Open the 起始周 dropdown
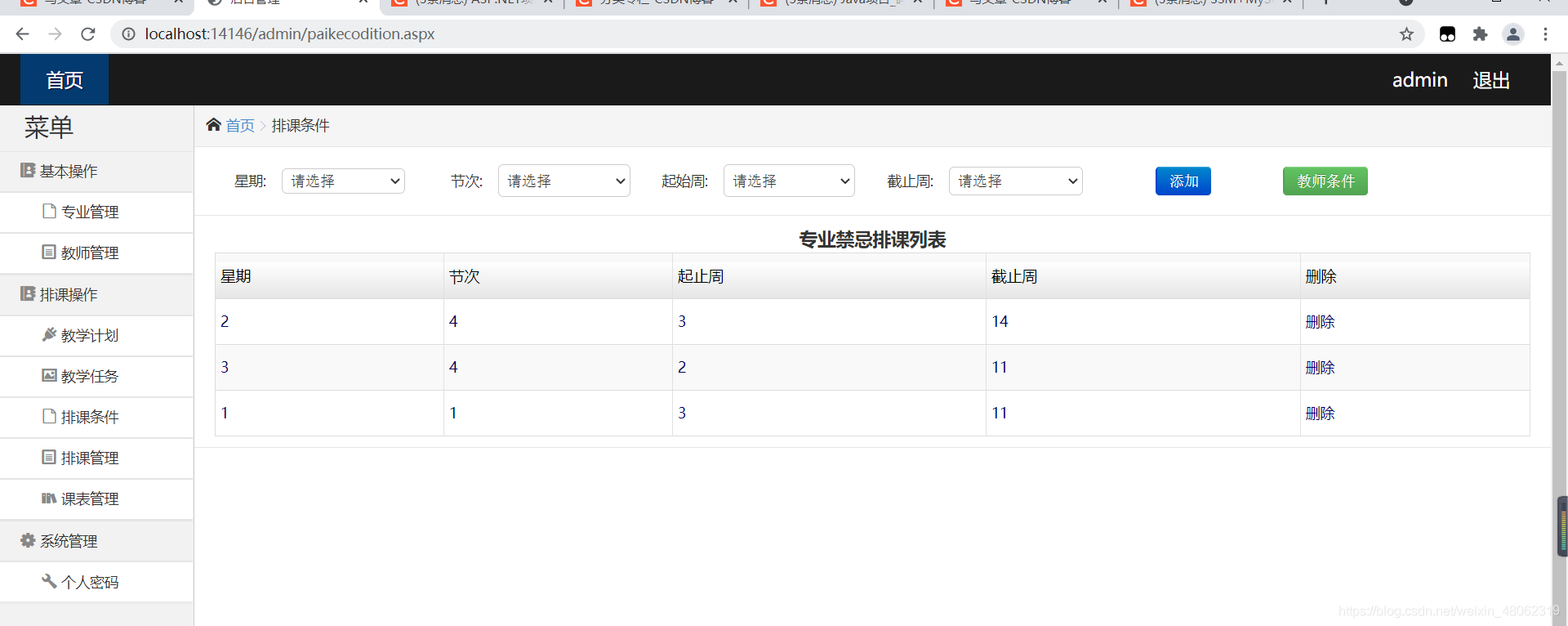Screen dimensions: 1568x626 click(x=789, y=181)
